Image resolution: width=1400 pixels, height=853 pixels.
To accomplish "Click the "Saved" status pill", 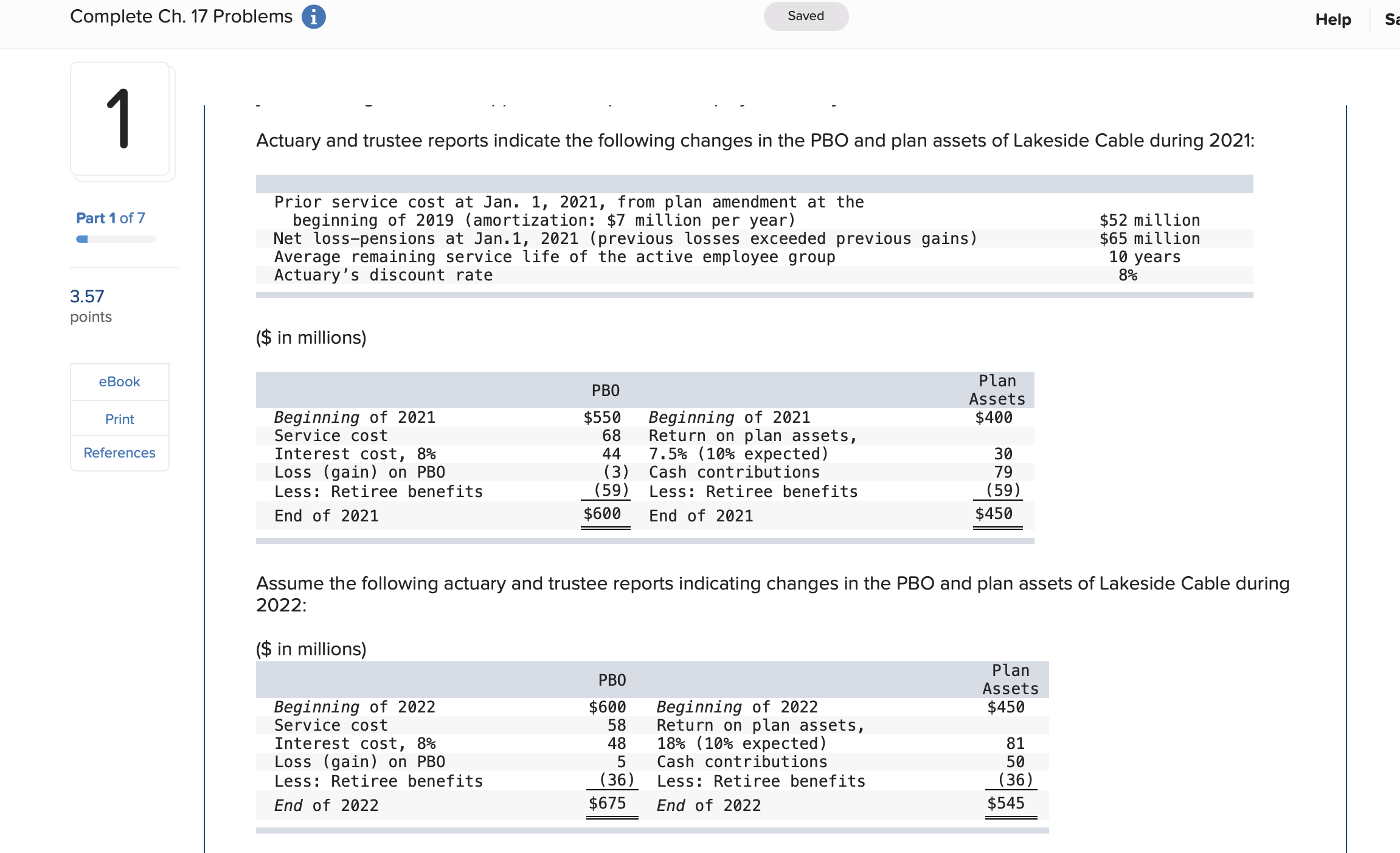I will coord(805,16).
